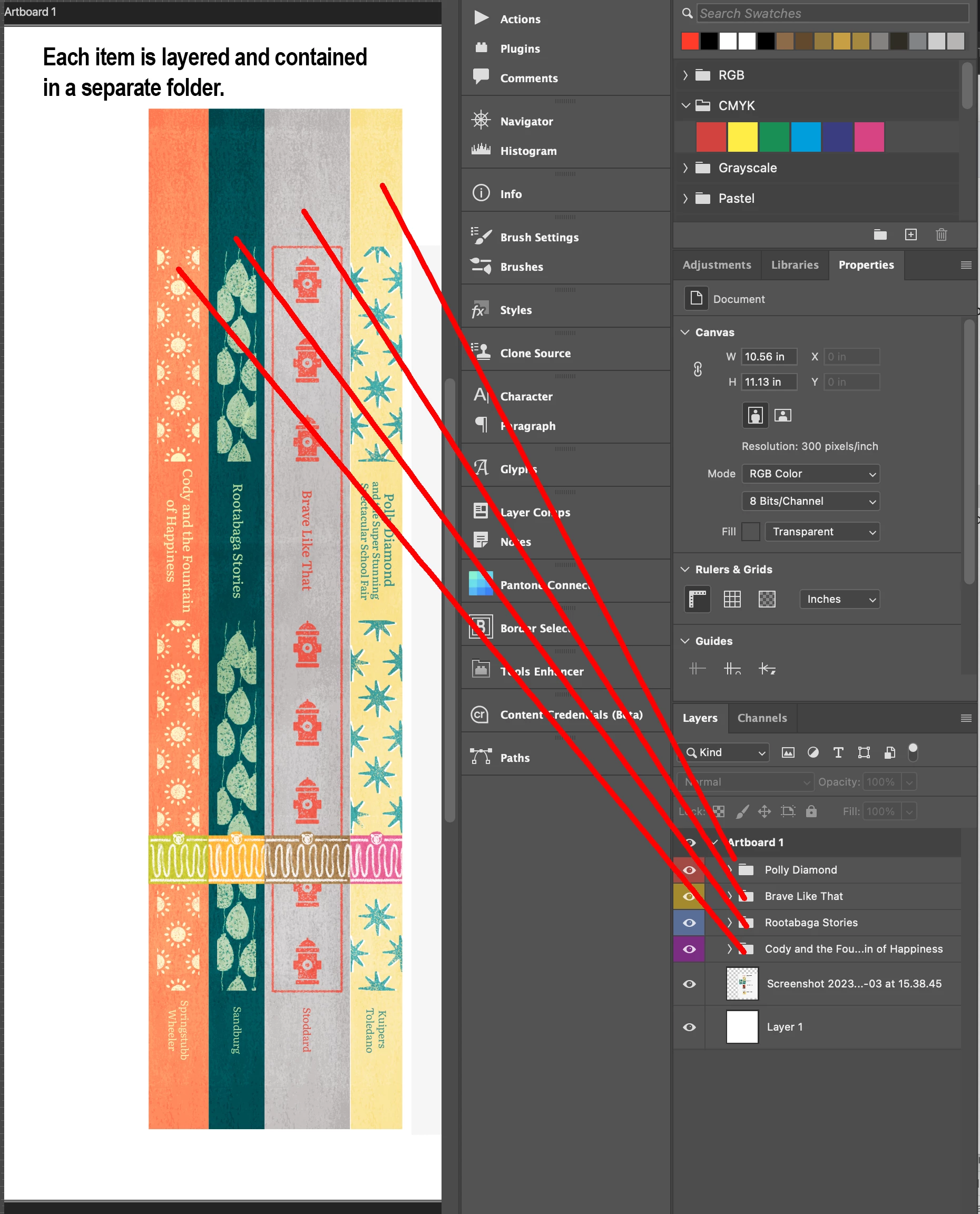Toggle transparency grid checkerboard icon

[x=767, y=599]
